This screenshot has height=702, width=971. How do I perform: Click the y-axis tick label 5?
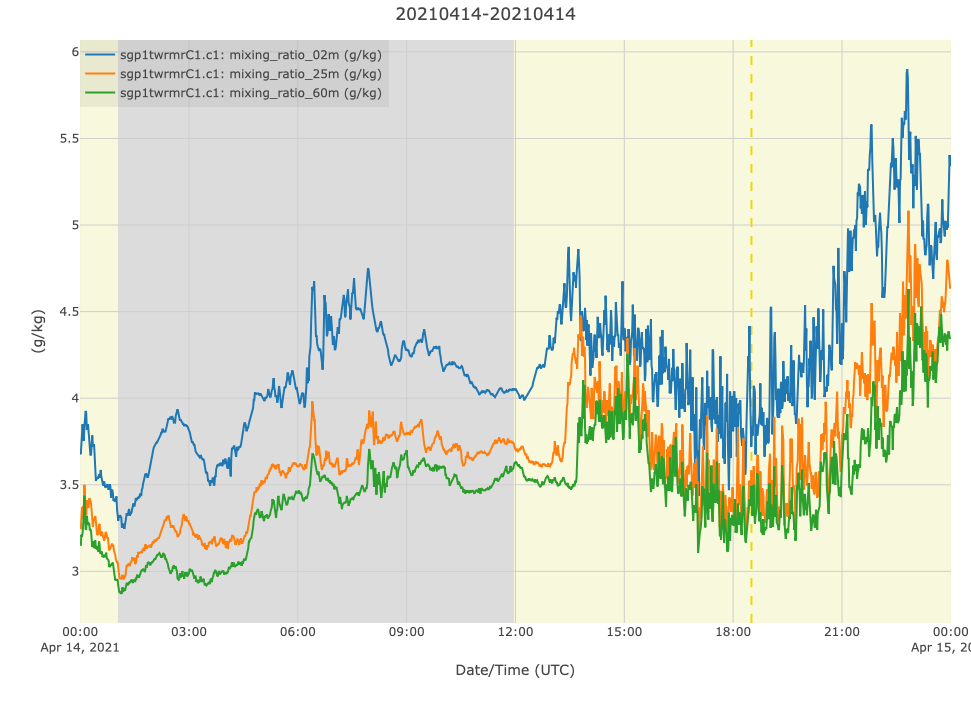tap(75, 225)
